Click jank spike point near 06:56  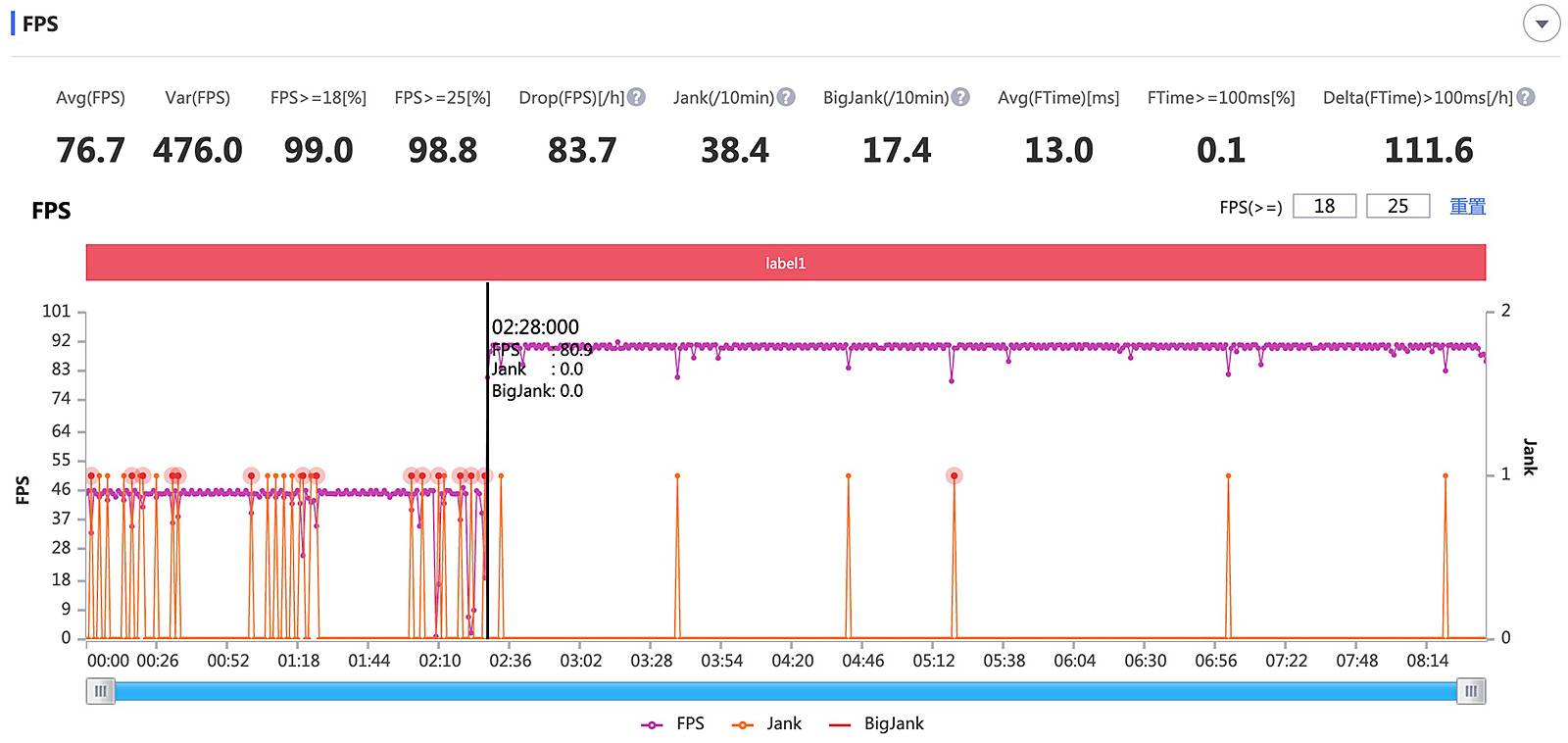click(x=1228, y=476)
